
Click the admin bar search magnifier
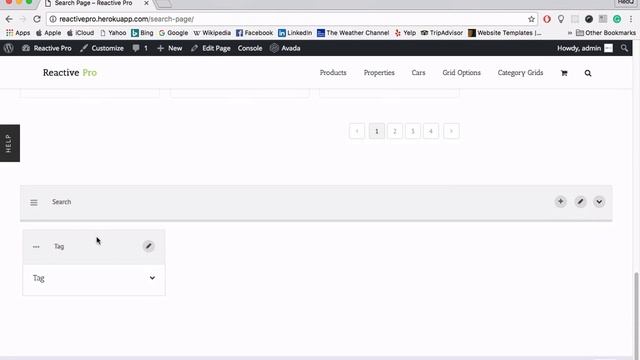(624, 48)
